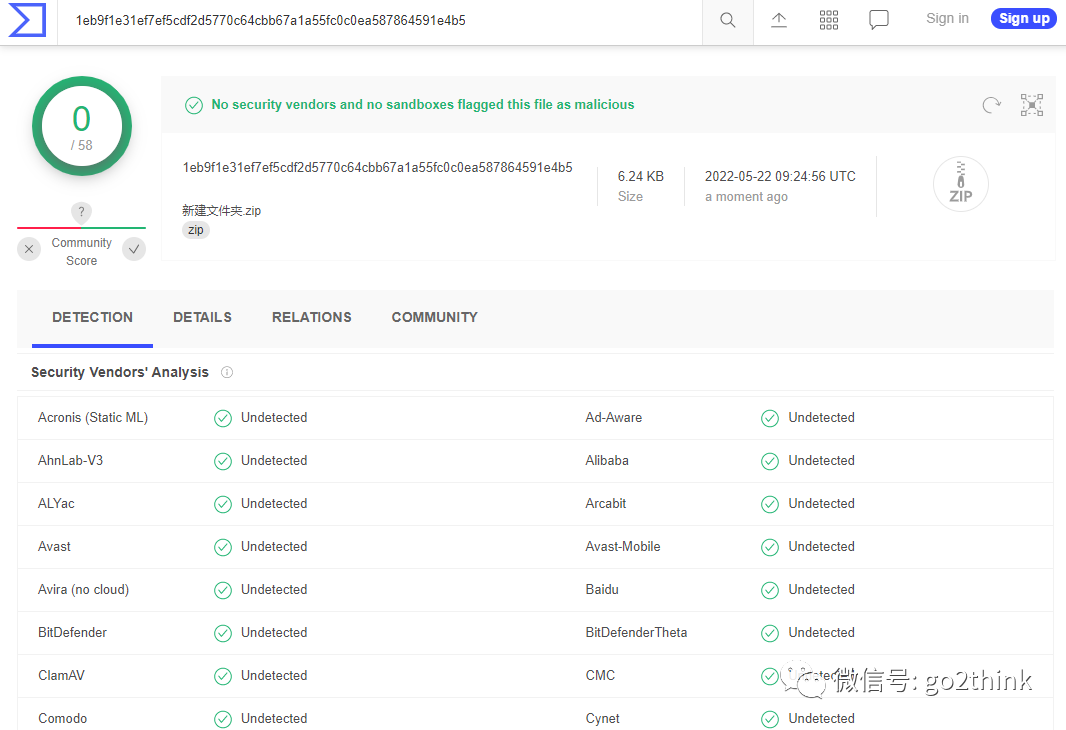Screen dimensions: 1066x730
Task: Click the Baidu Undetected checkmark icon
Action: (x=770, y=590)
